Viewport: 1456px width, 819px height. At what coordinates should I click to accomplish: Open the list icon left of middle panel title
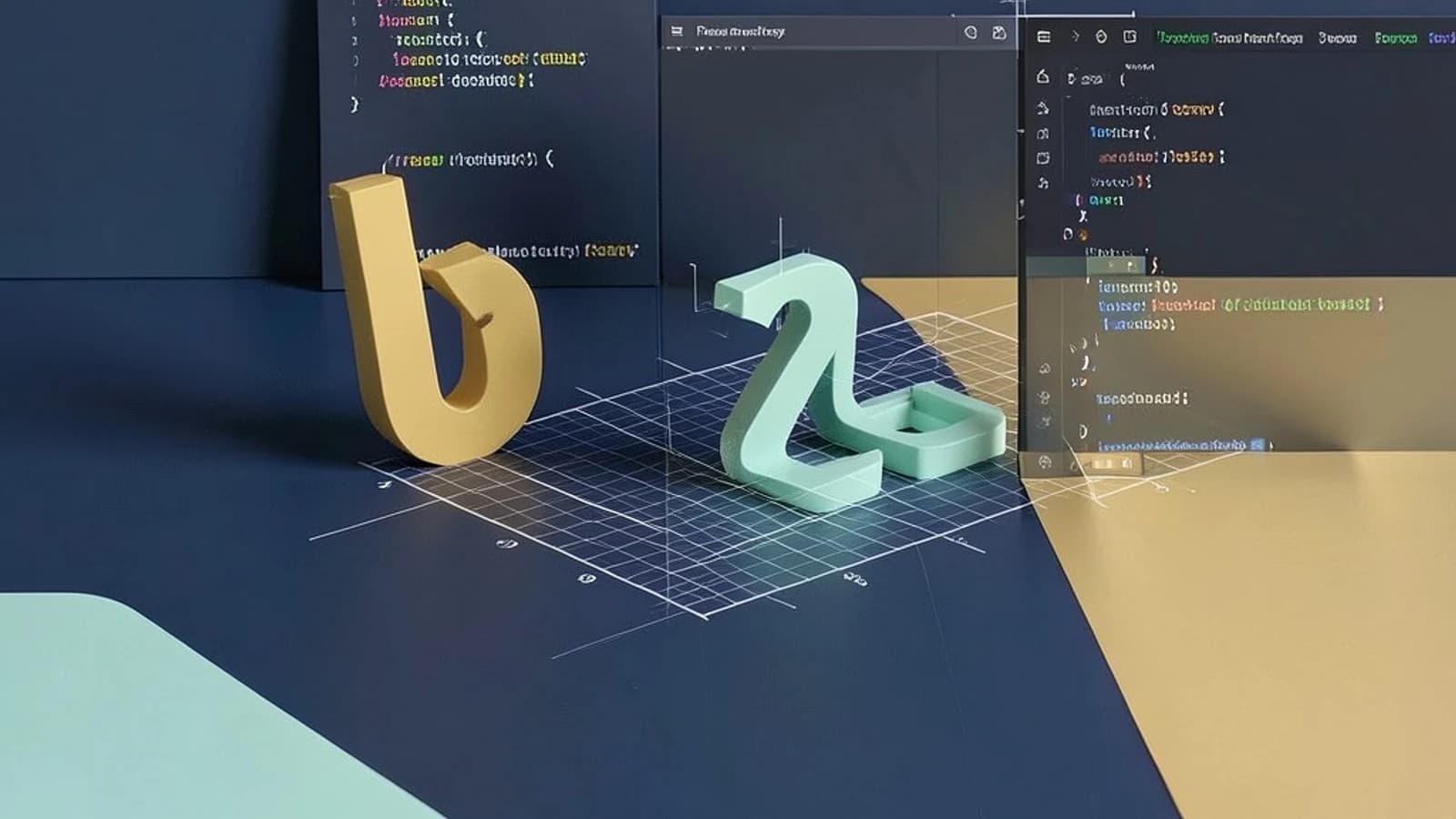677,31
